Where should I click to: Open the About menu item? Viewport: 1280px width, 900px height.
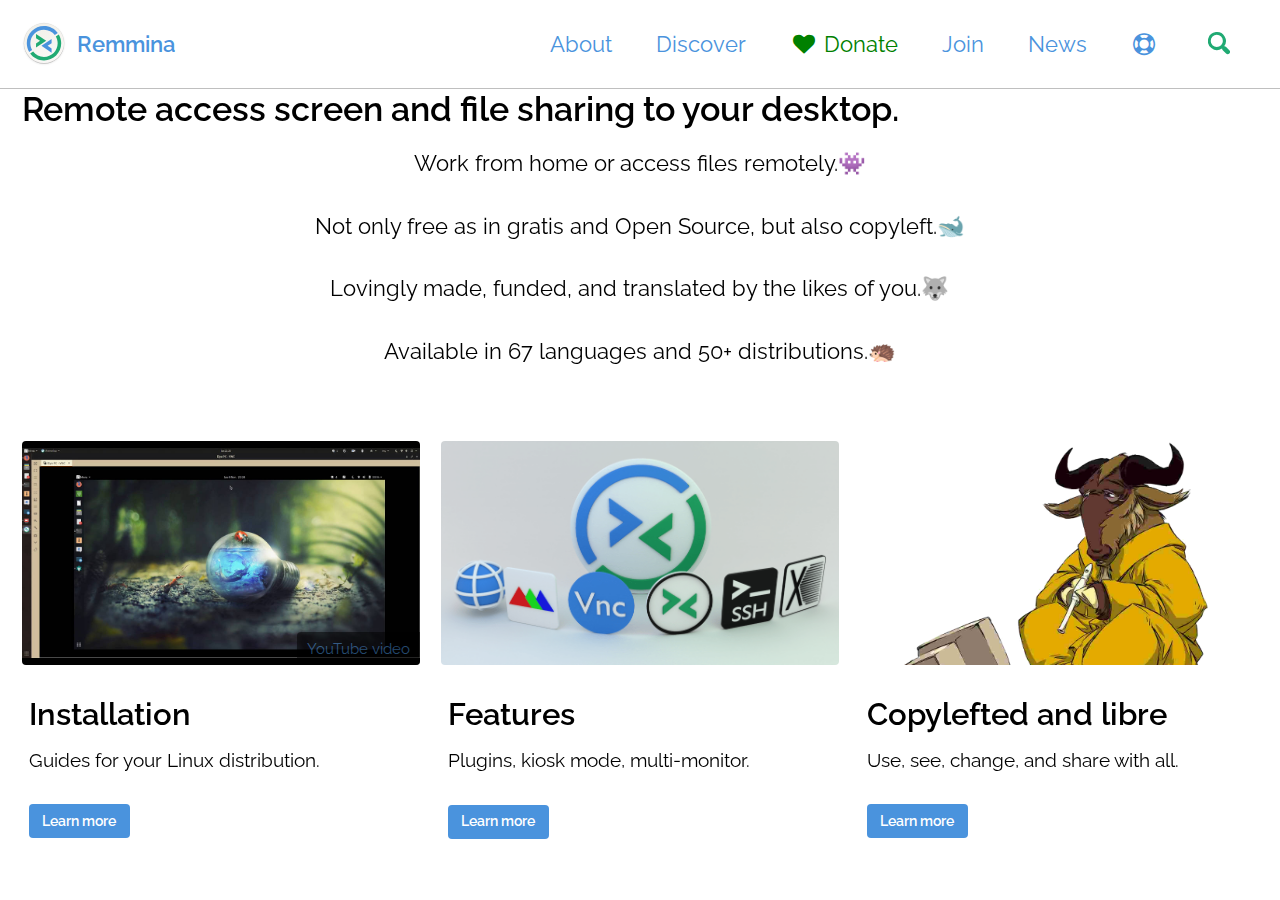[581, 44]
